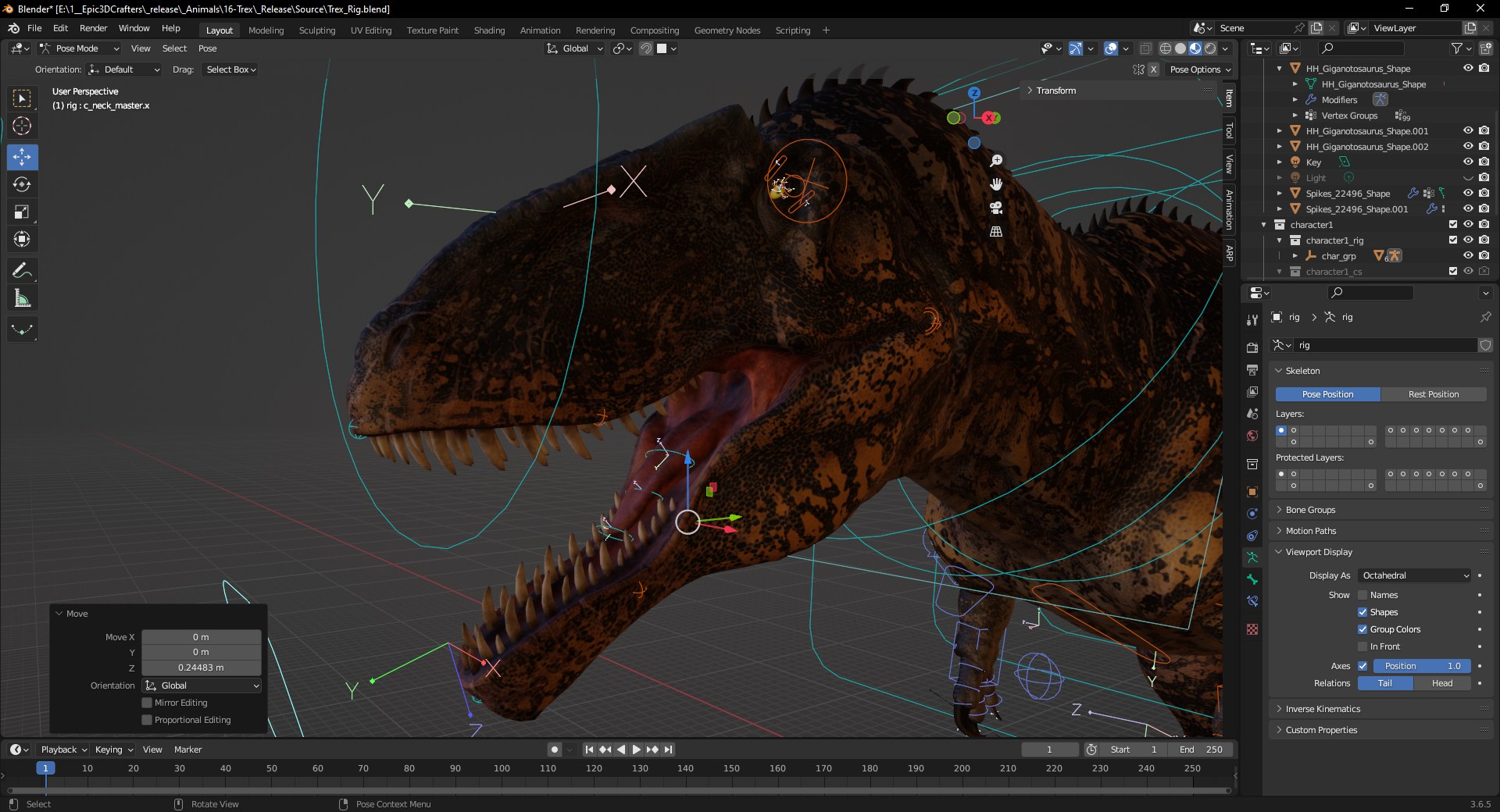1500x812 pixels.
Task: Select the Select Box tool icon
Action: tap(22, 98)
